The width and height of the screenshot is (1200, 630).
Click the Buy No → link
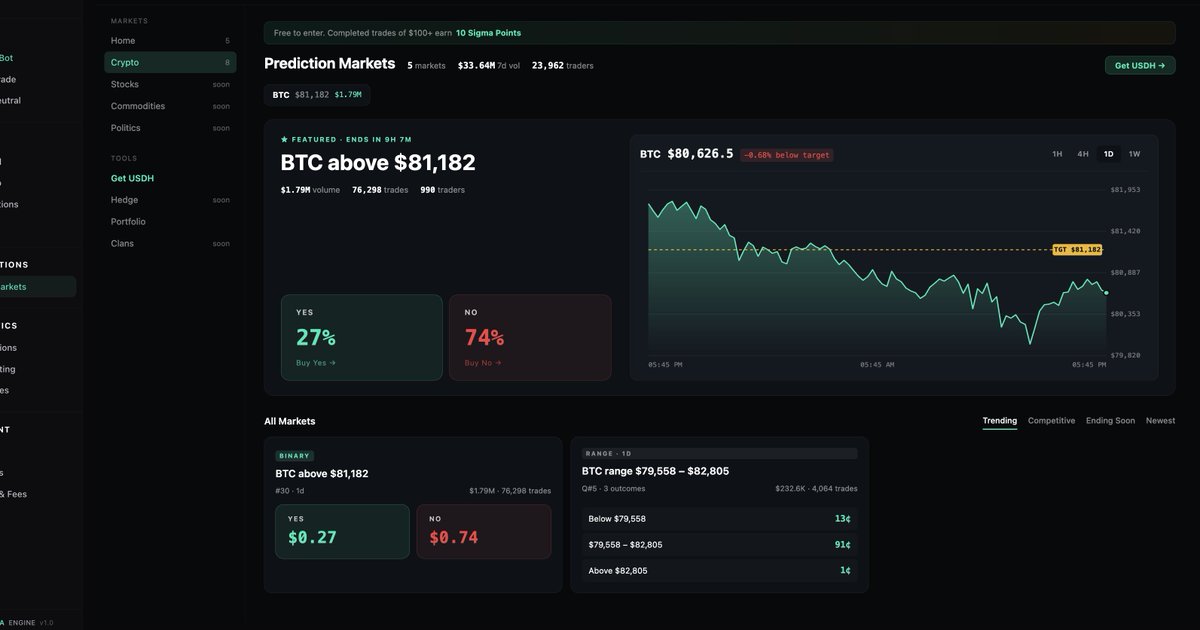(x=483, y=363)
